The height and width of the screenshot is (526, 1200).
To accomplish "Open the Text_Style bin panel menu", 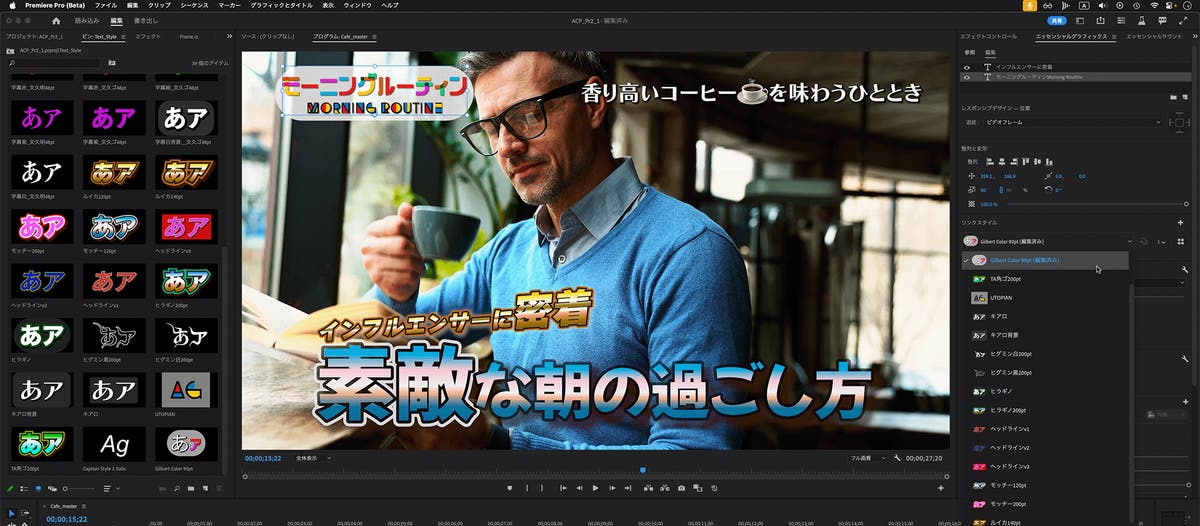I will point(122,36).
